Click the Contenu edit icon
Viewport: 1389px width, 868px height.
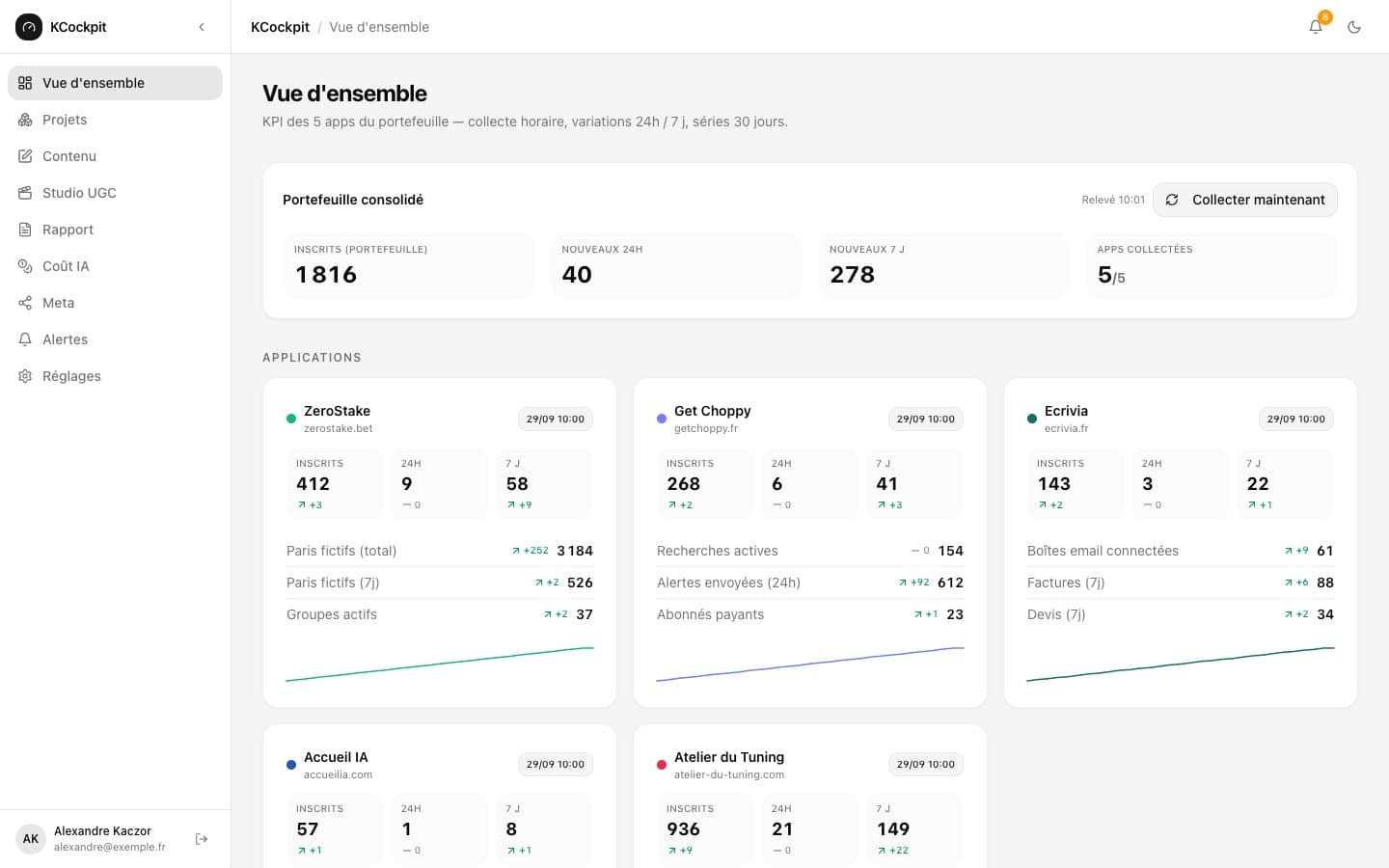pyautogui.click(x=25, y=156)
